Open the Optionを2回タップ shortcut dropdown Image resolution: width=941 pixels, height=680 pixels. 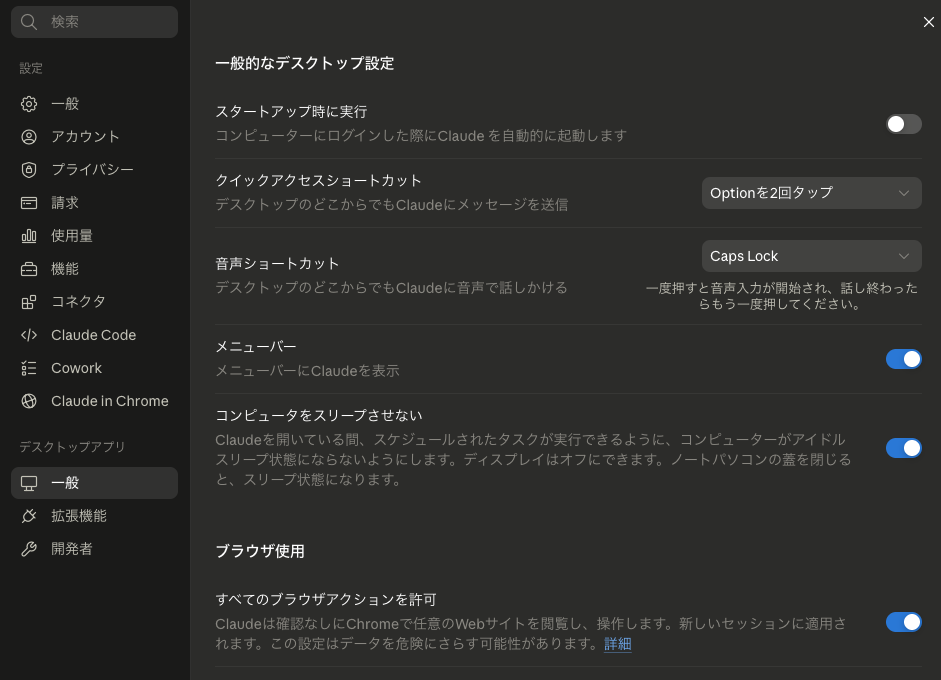click(811, 193)
